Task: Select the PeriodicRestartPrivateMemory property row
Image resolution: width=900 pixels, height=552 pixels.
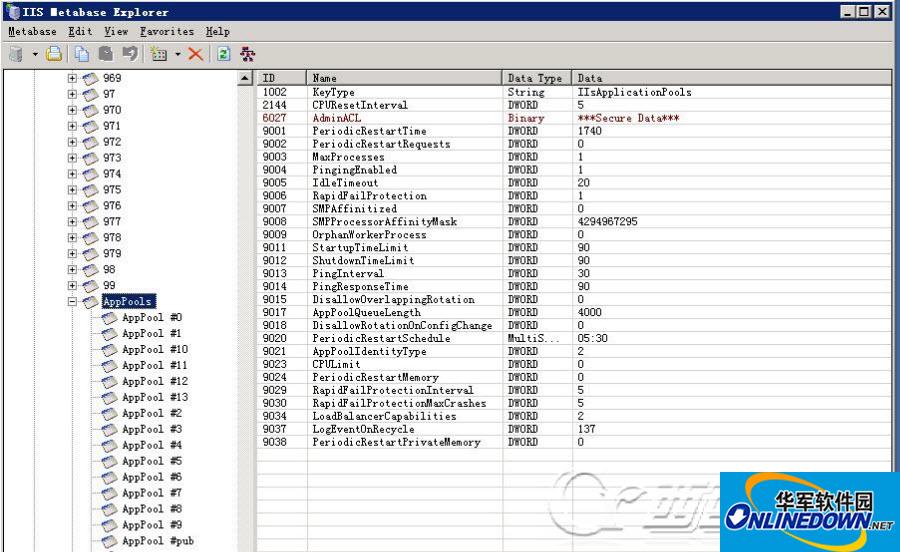Action: point(574,442)
